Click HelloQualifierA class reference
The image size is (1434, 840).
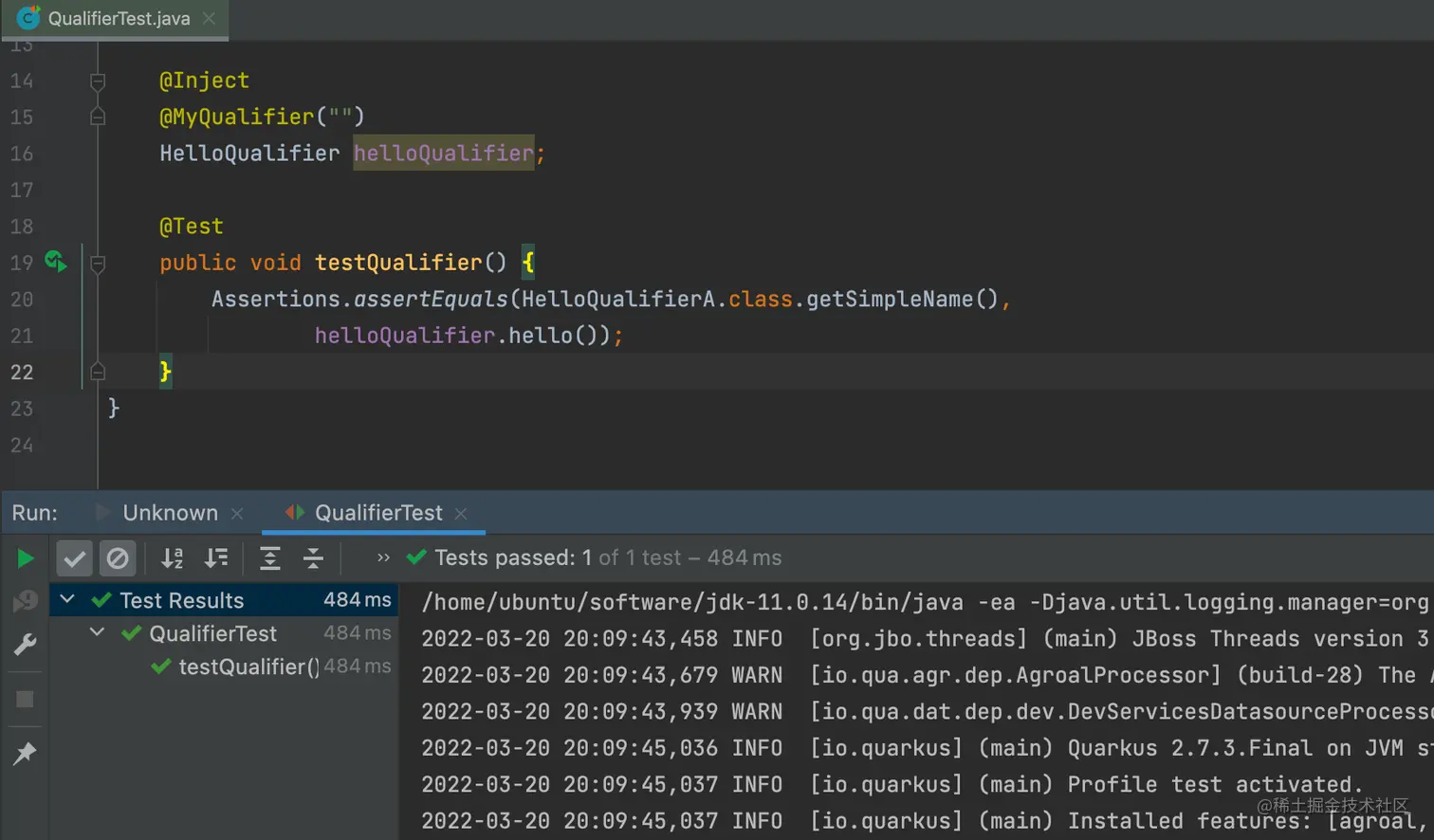(x=618, y=299)
